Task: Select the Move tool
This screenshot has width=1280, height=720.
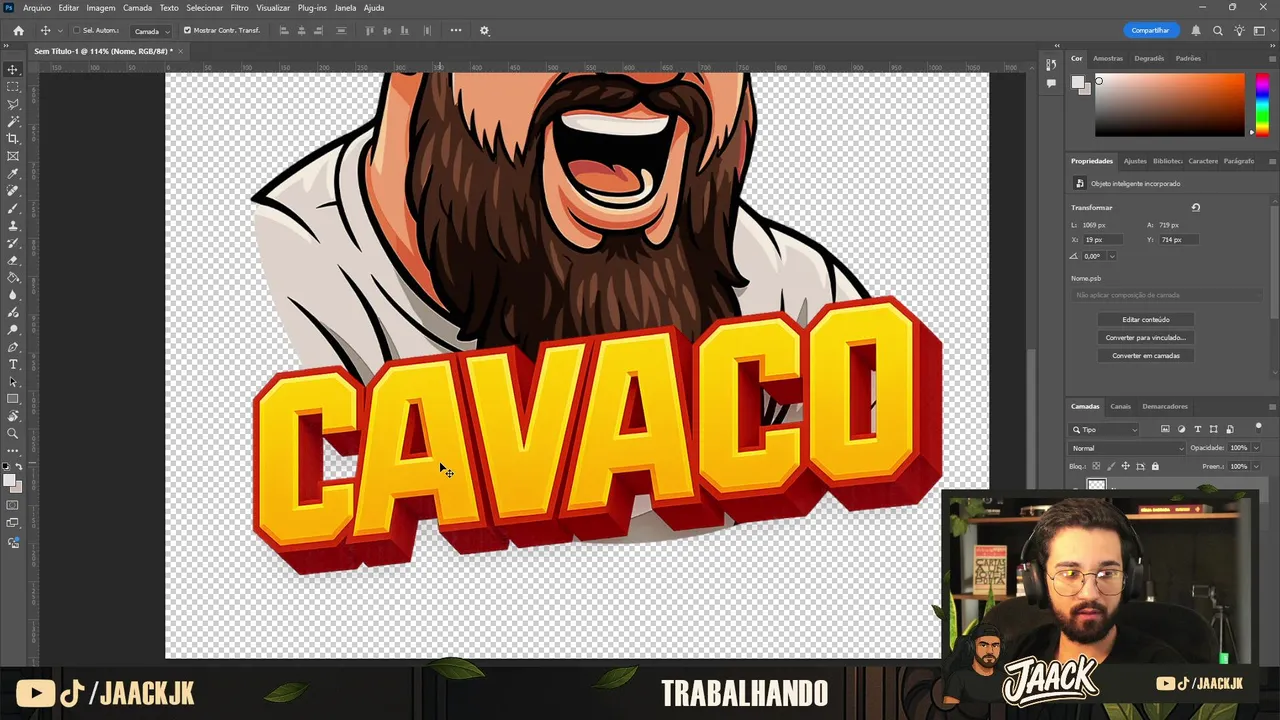Action: pyautogui.click(x=13, y=70)
